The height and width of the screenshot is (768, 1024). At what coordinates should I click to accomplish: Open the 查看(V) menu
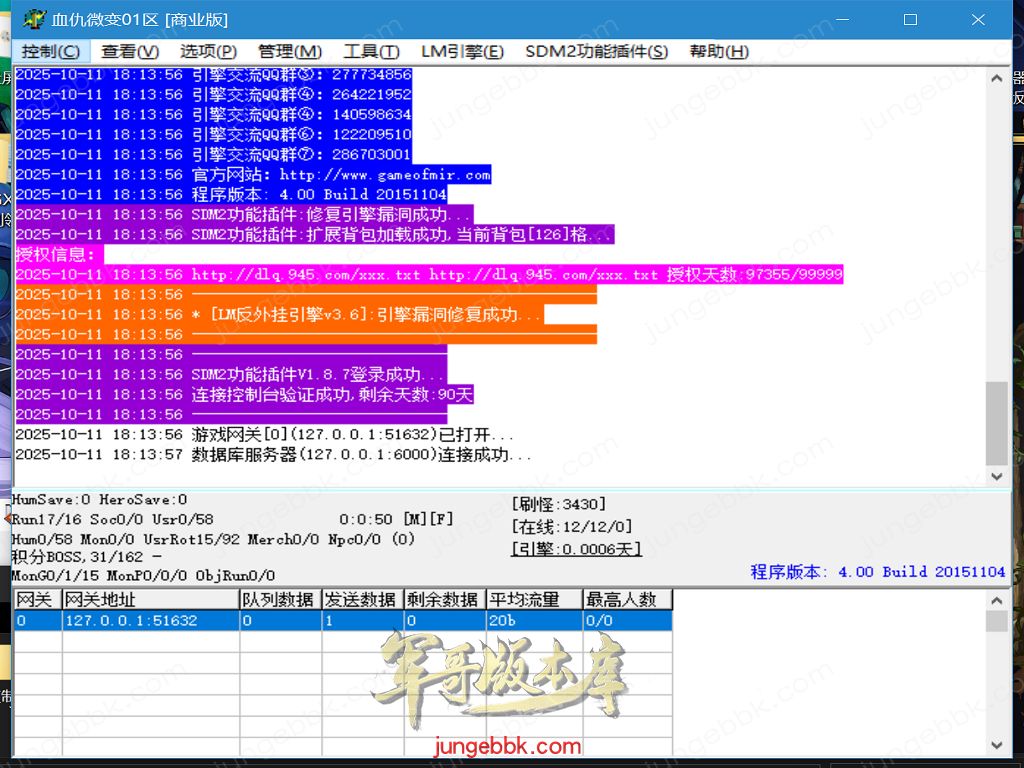coord(130,52)
